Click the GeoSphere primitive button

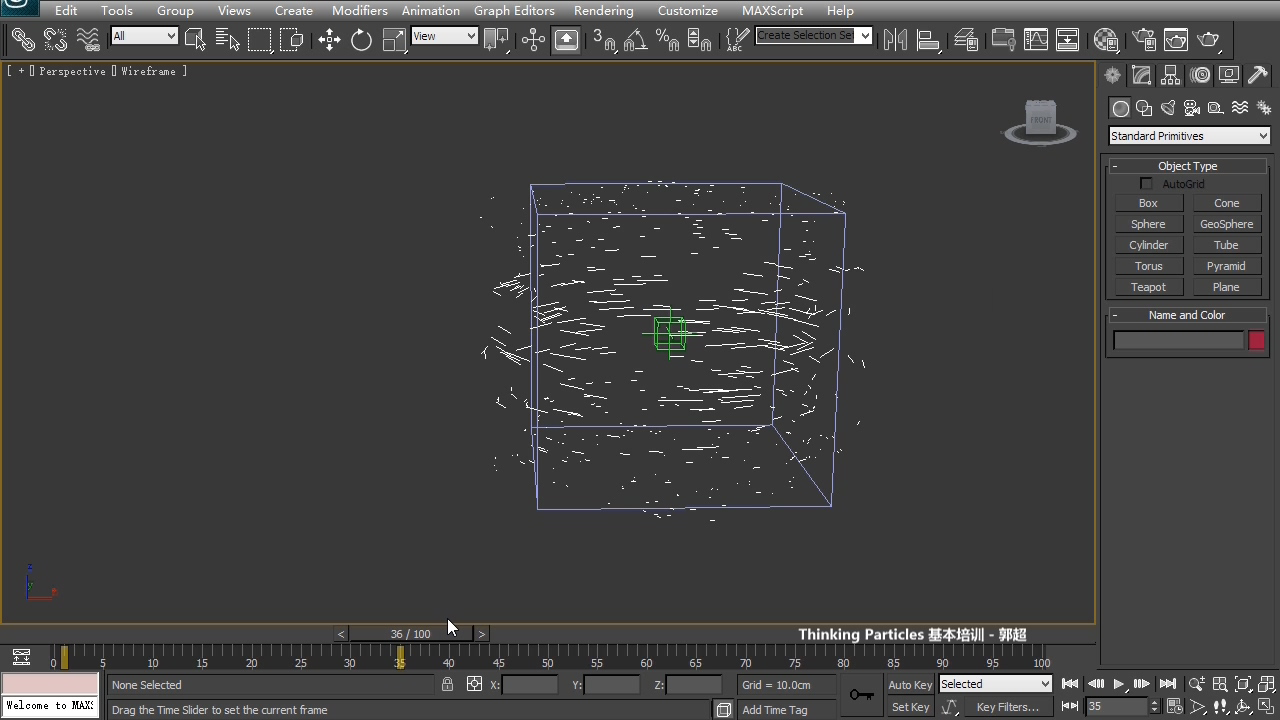[x=1226, y=224]
